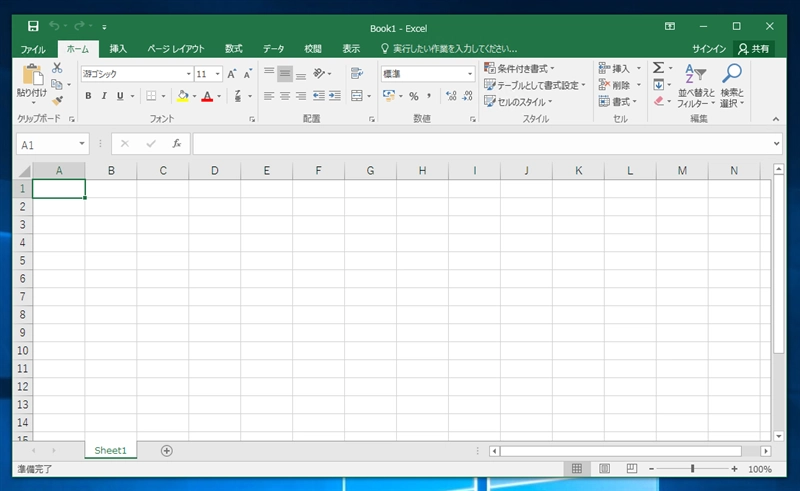The image size is (800, 491).
Task: Open the font size dropdown
Action: (217, 74)
